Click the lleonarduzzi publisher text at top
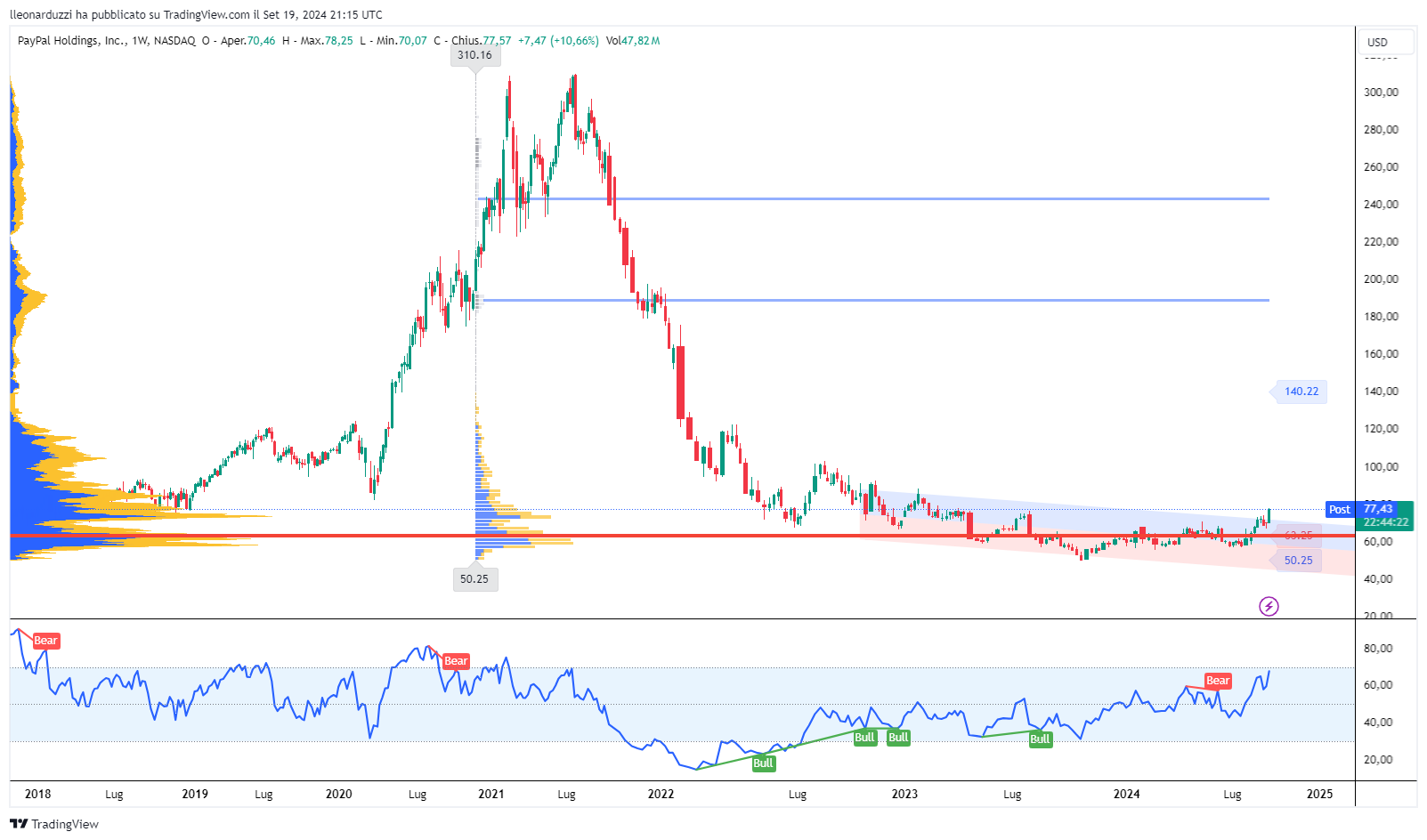 tap(42, 14)
